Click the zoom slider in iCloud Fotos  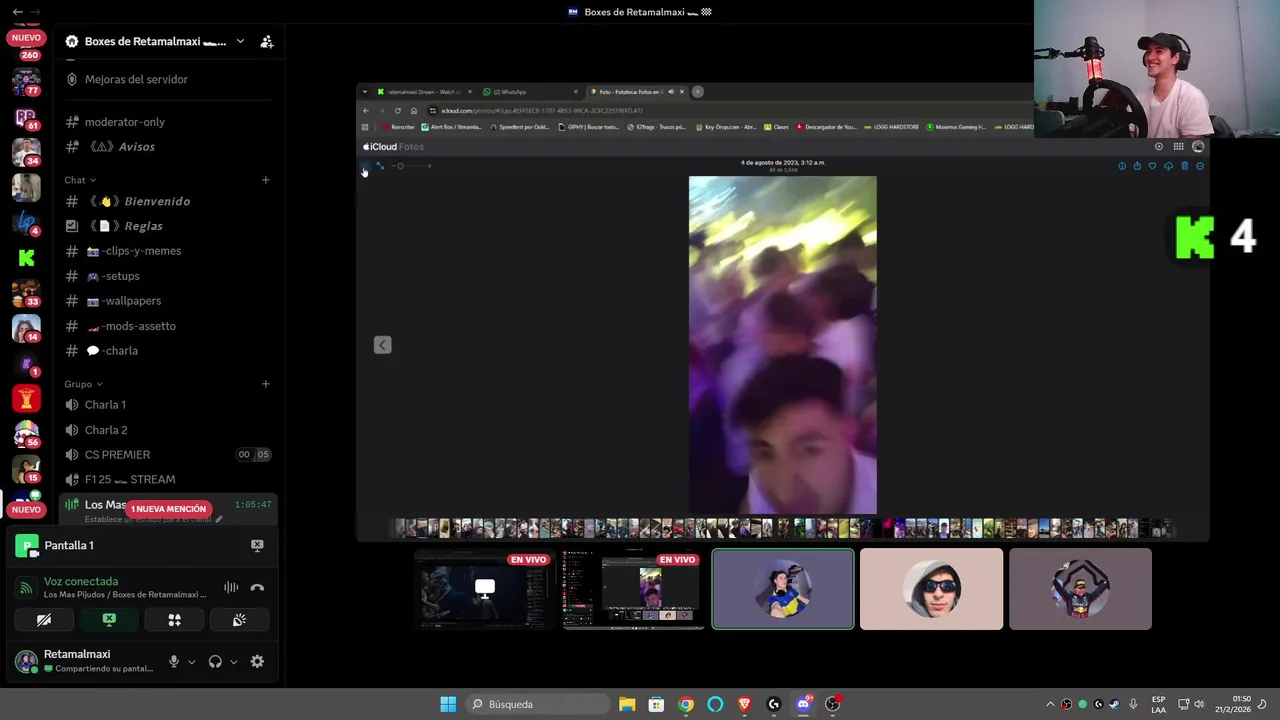410,166
